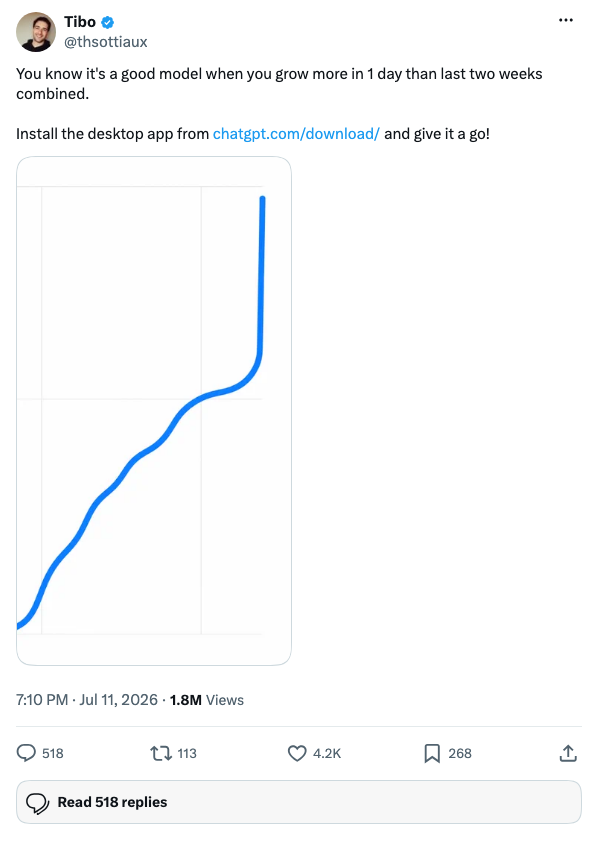Viewport: 598px width, 848px height.
Task: Click the 268 bookmarks count
Action: click(x=460, y=753)
